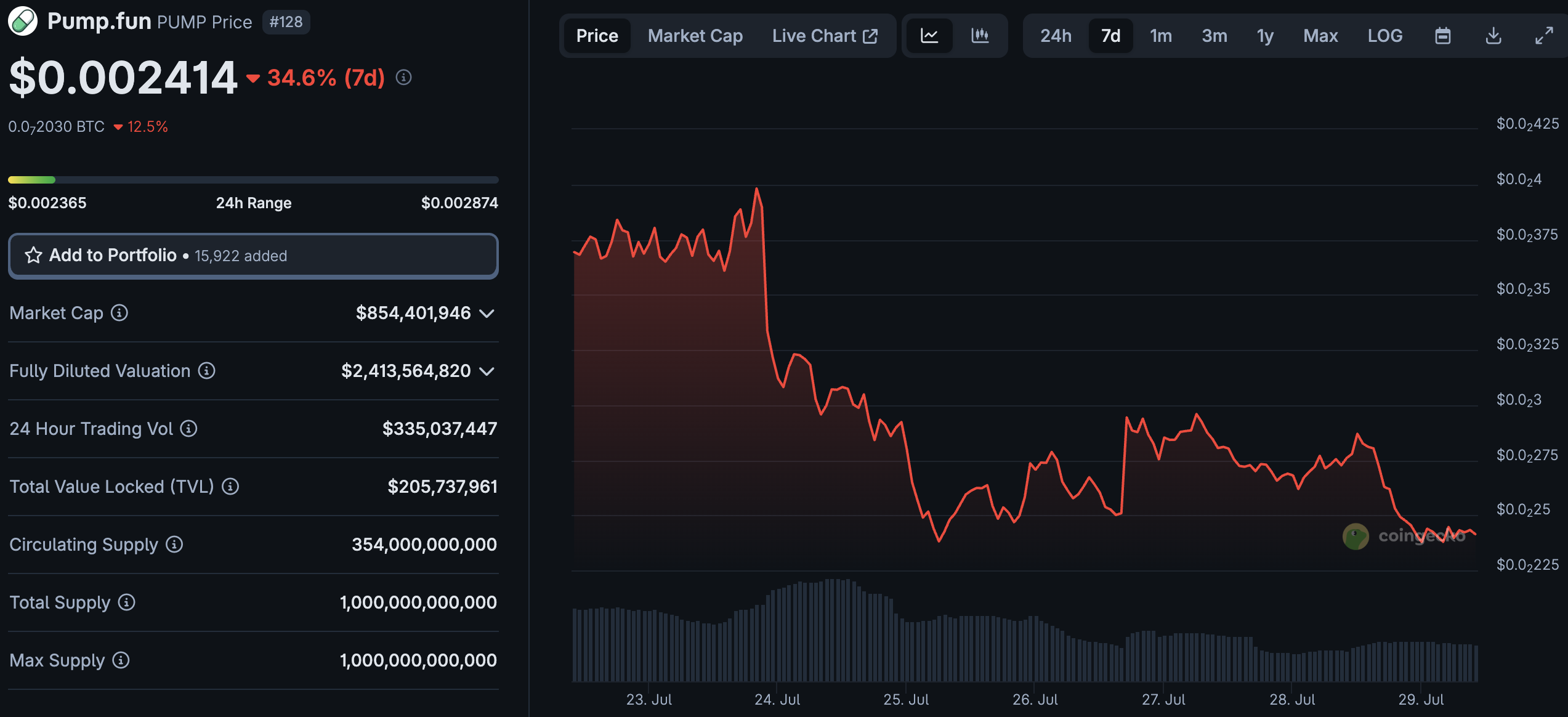The width and height of the screenshot is (1568, 717).
Task: Collapse the 7d percentage info tooltip
Action: [x=403, y=77]
